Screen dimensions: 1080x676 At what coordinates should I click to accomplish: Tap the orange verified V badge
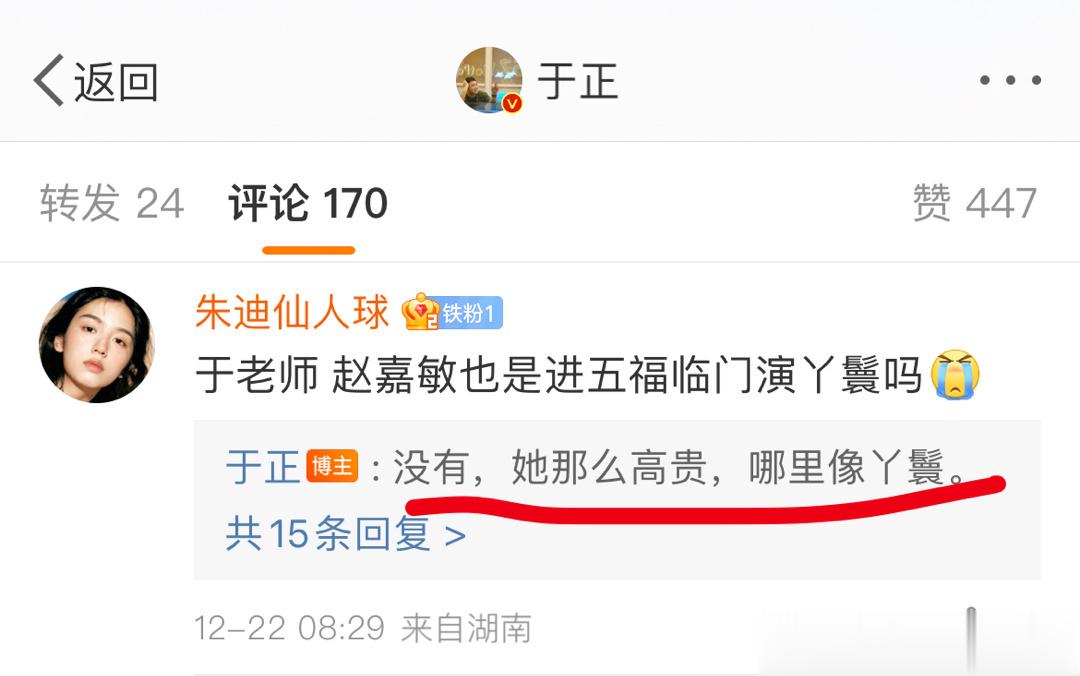pyautogui.click(x=512, y=103)
